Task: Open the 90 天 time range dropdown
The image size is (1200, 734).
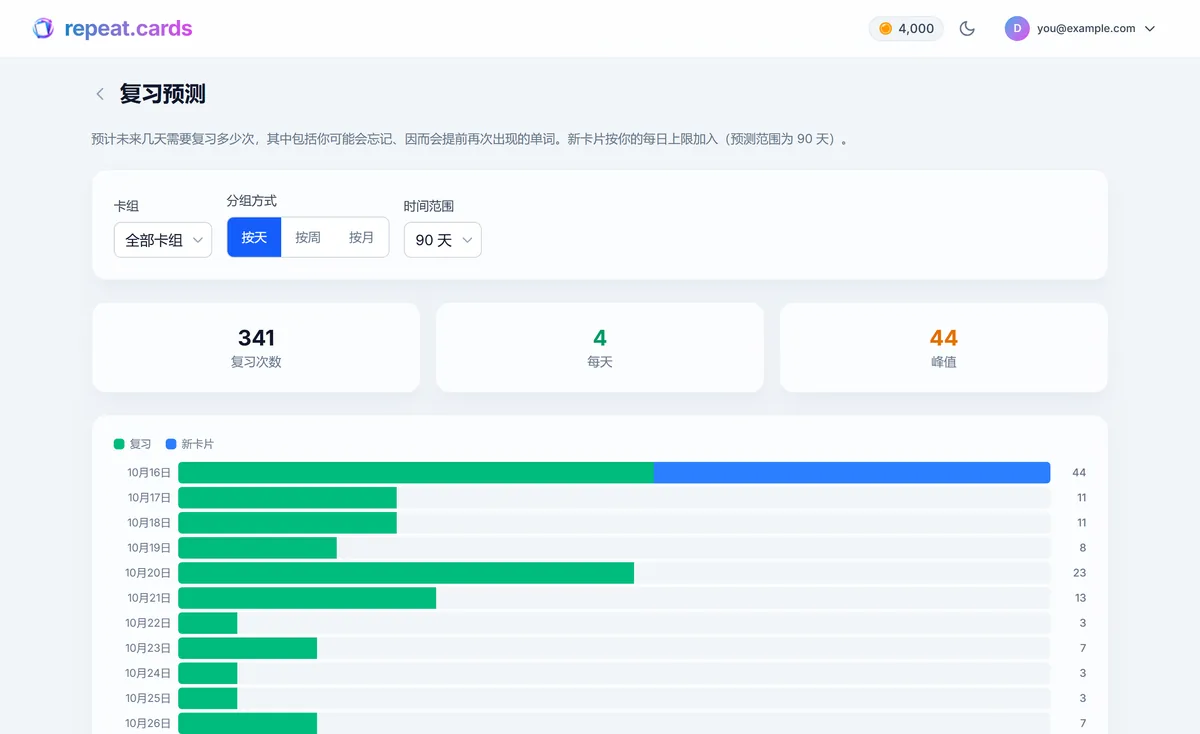Action: (443, 240)
